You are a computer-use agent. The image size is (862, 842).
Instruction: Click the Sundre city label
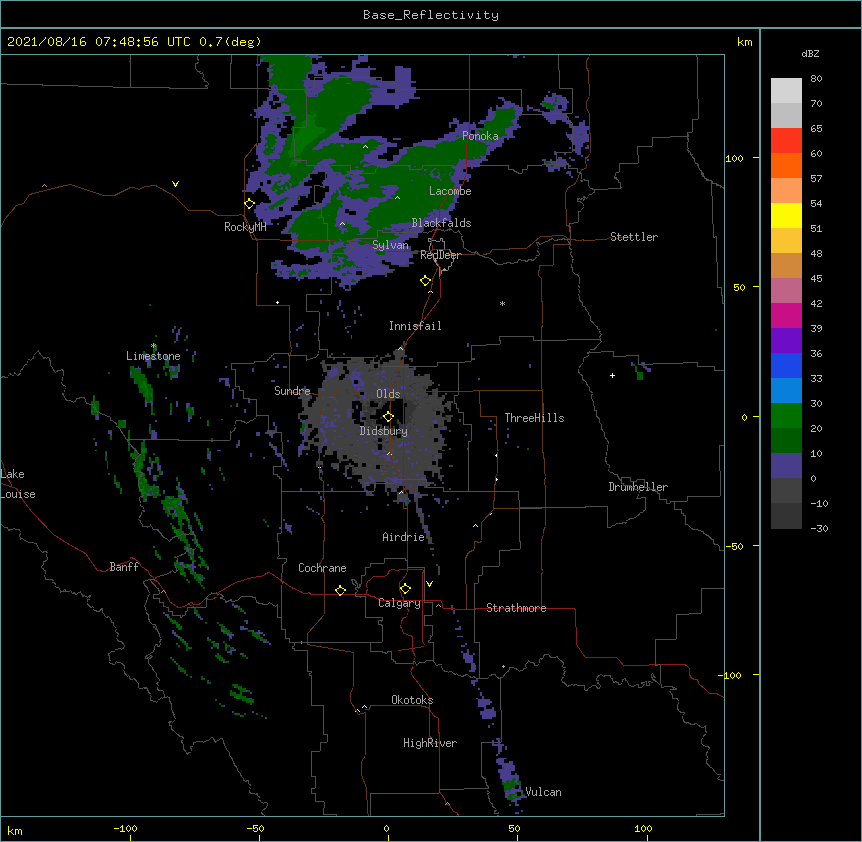[292, 391]
